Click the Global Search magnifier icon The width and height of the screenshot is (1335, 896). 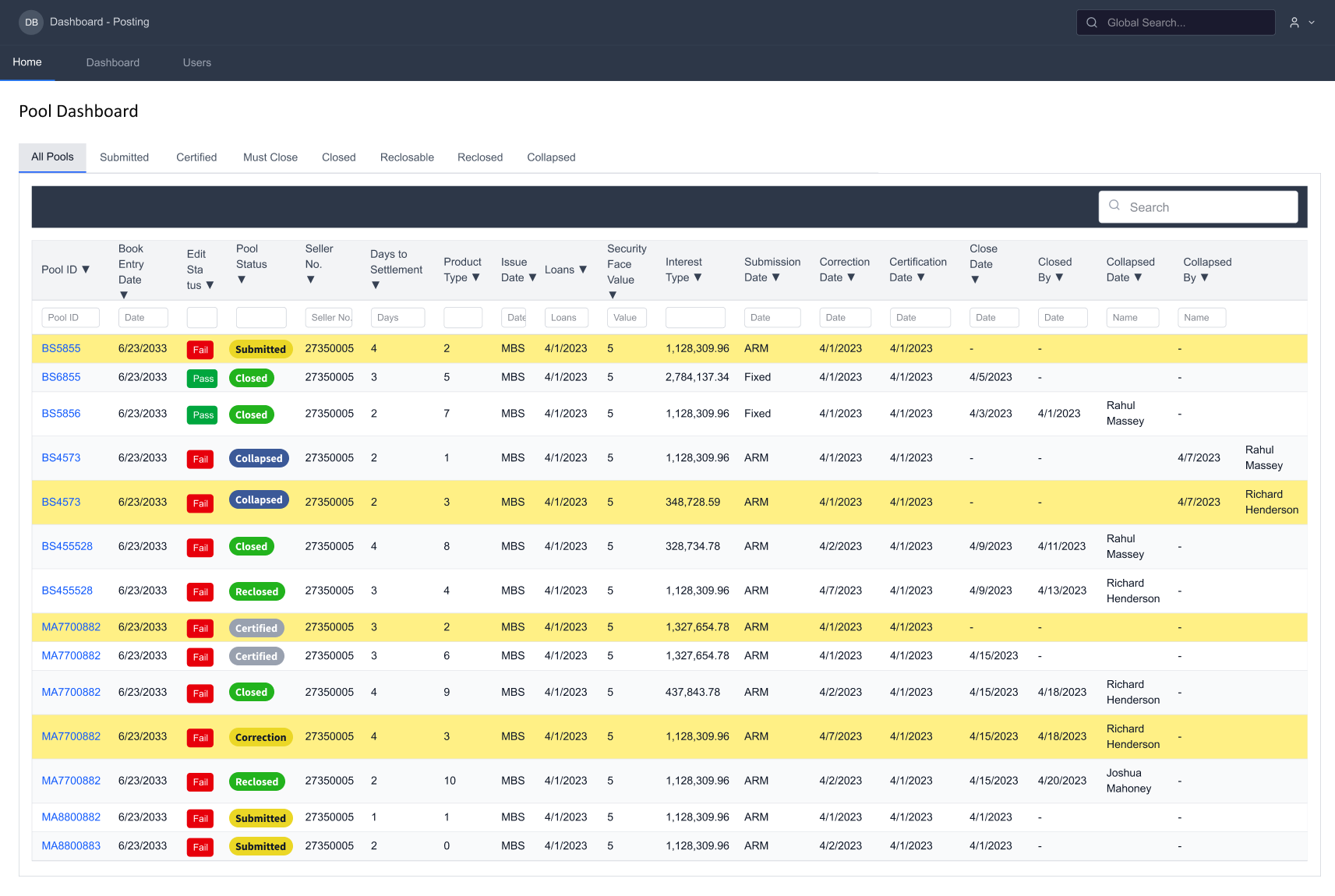1092,23
